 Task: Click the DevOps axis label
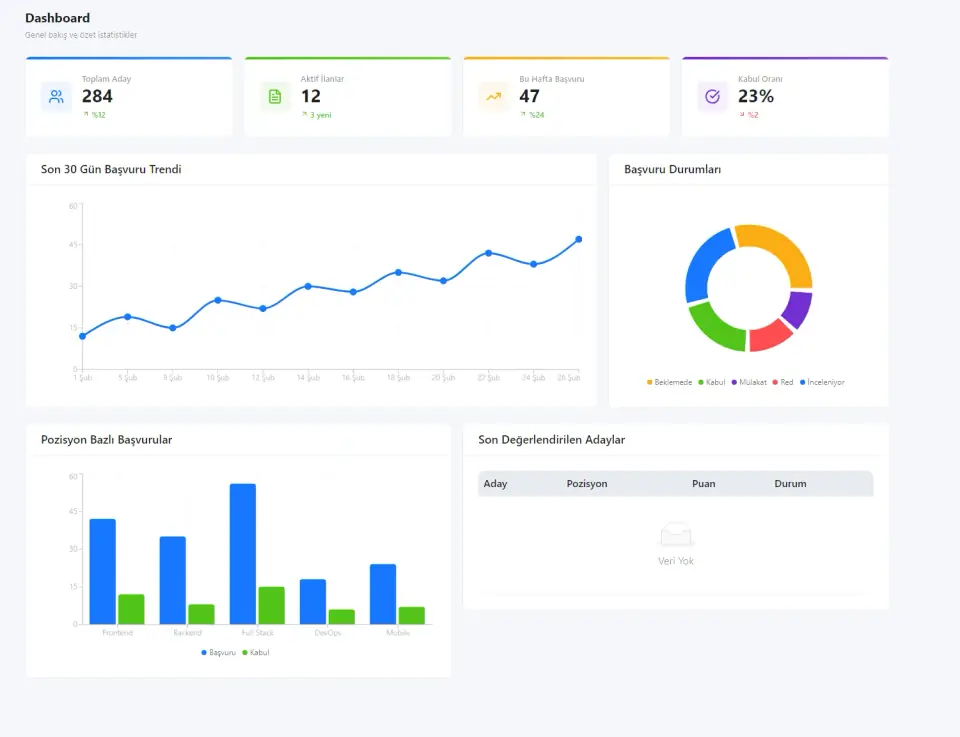pos(328,633)
